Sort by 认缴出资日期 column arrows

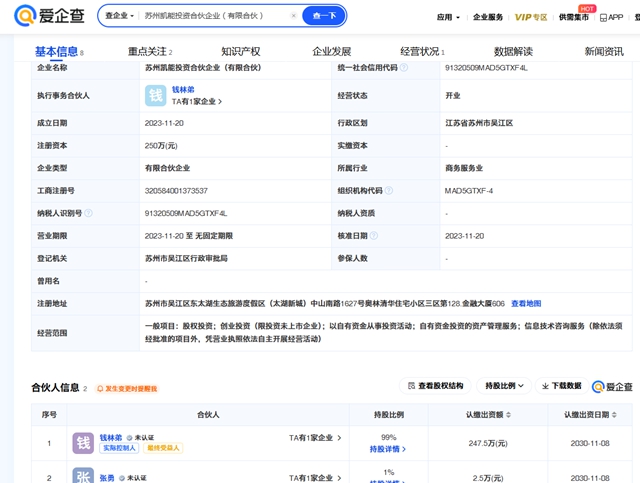tap(614, 415)
